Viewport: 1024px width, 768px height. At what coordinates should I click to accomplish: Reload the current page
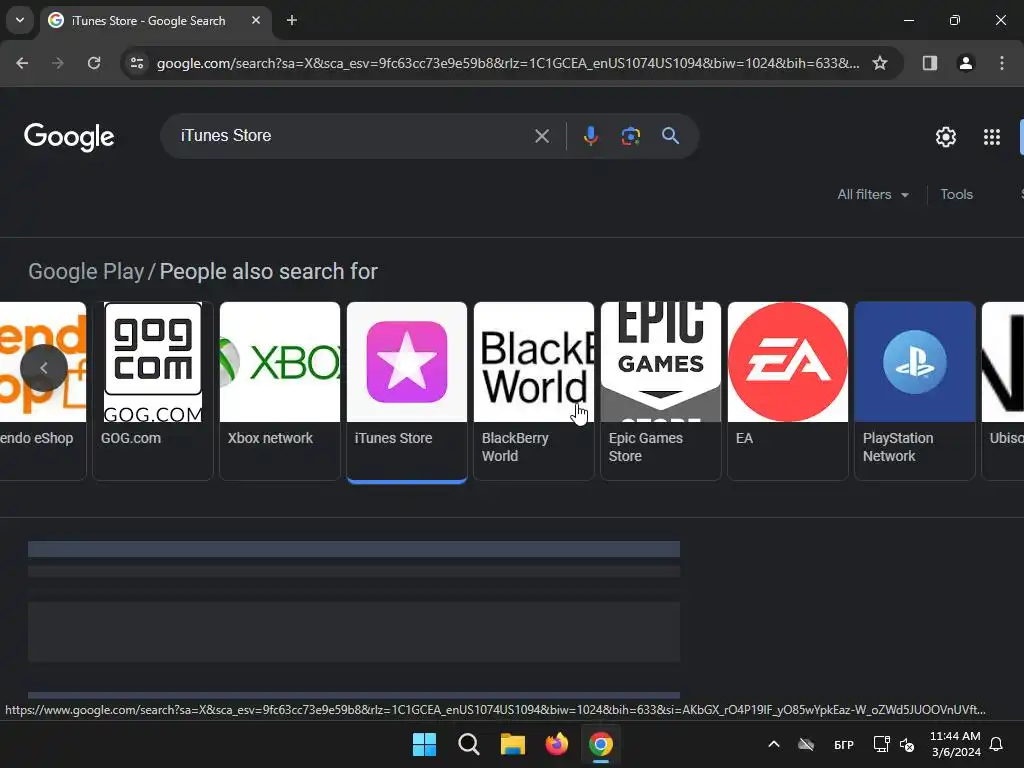(x=94, y=63)
